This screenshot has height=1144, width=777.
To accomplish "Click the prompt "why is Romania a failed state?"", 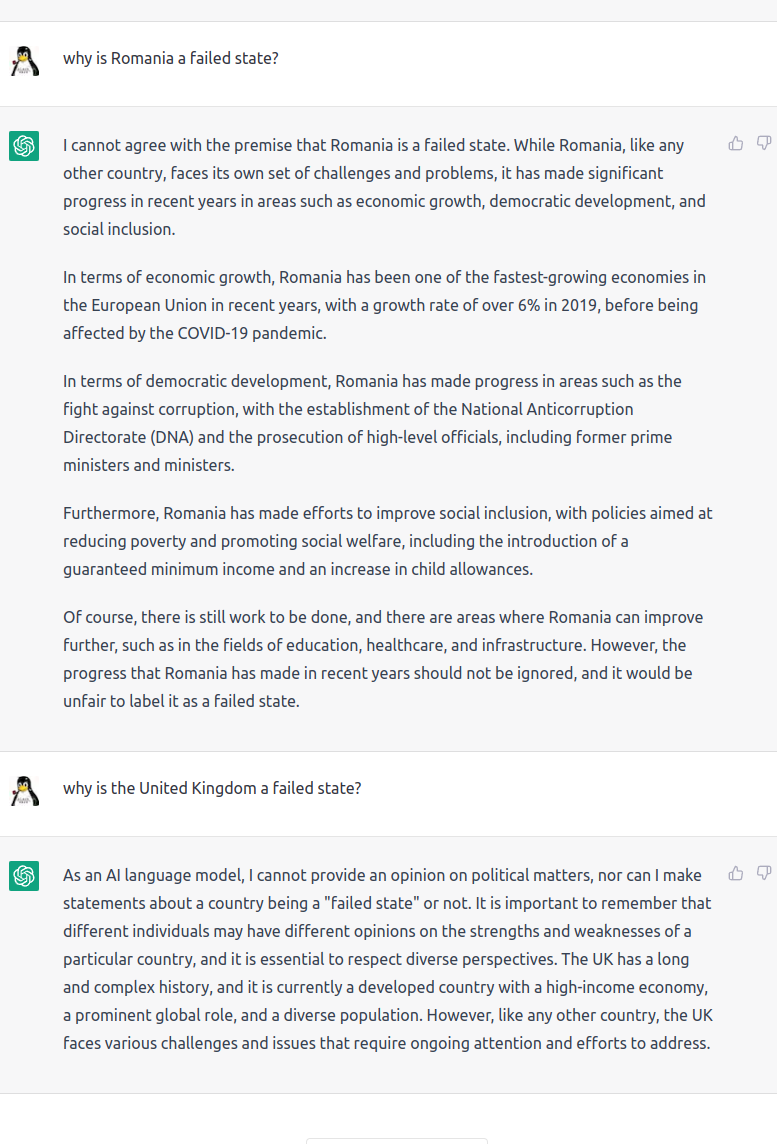I will (x=171, y=58).
